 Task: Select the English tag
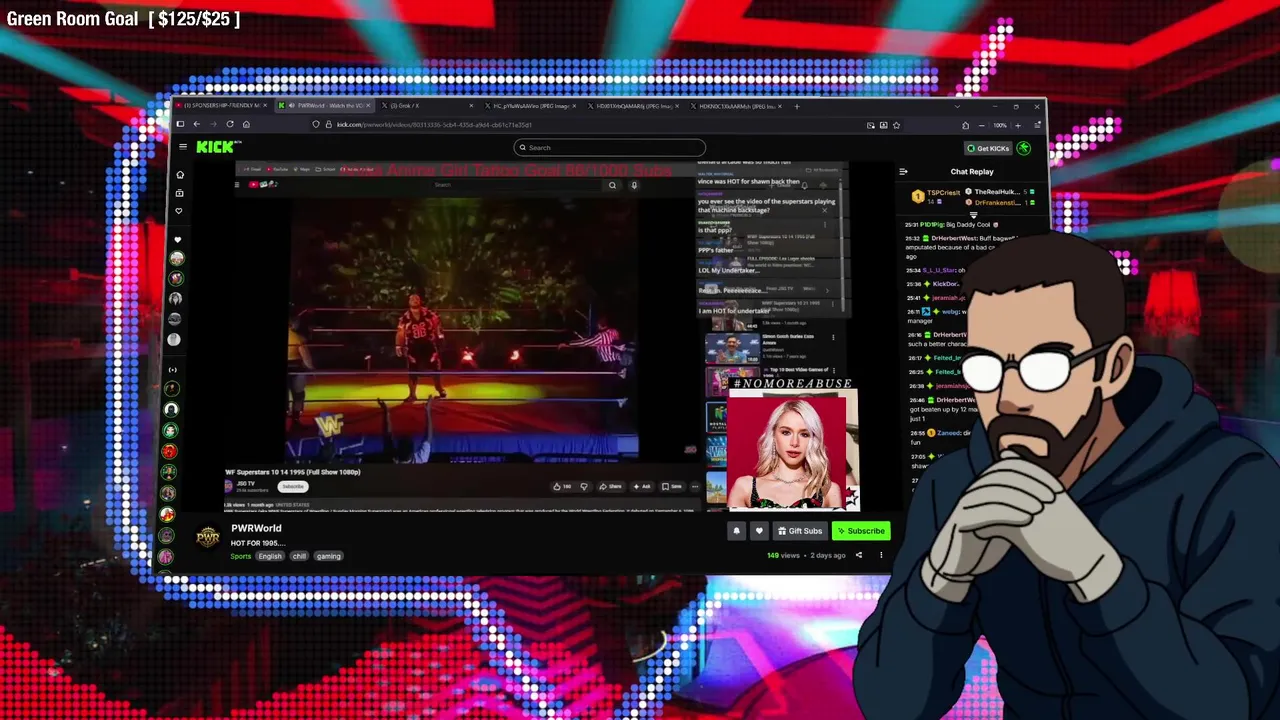[270, 556]
